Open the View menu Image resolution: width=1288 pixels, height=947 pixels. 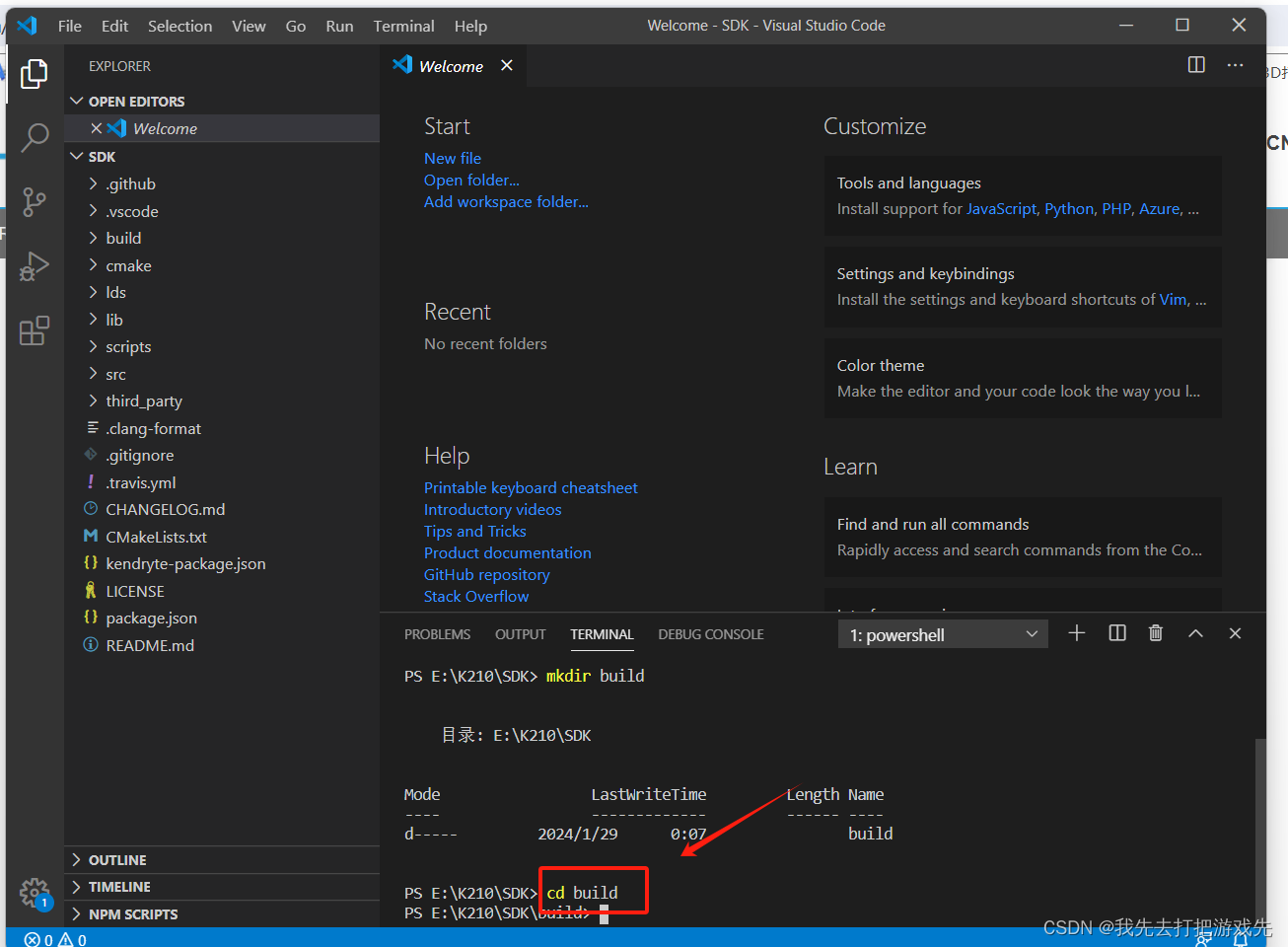pos(249,26)
